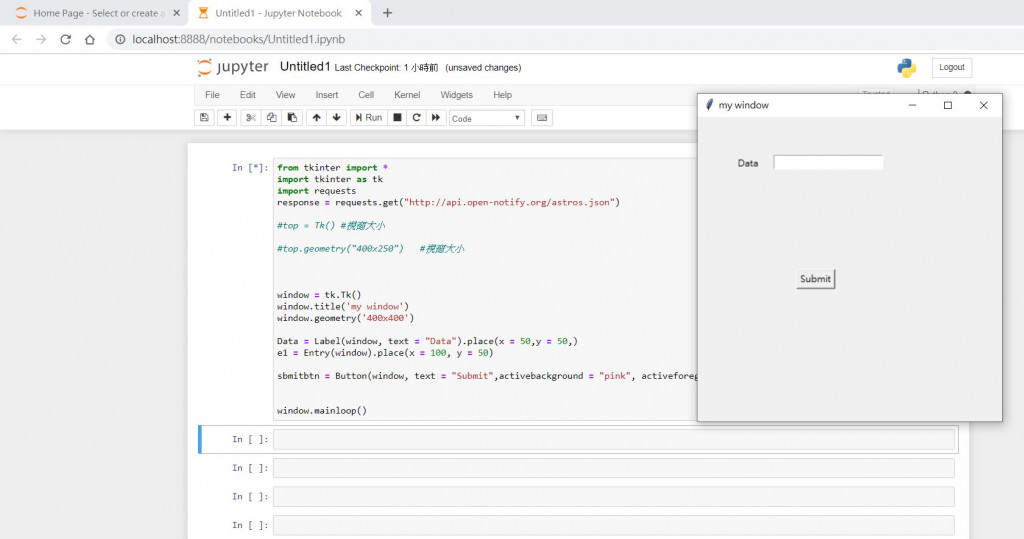
Task: Open the File menu
Action: point(212,95)
